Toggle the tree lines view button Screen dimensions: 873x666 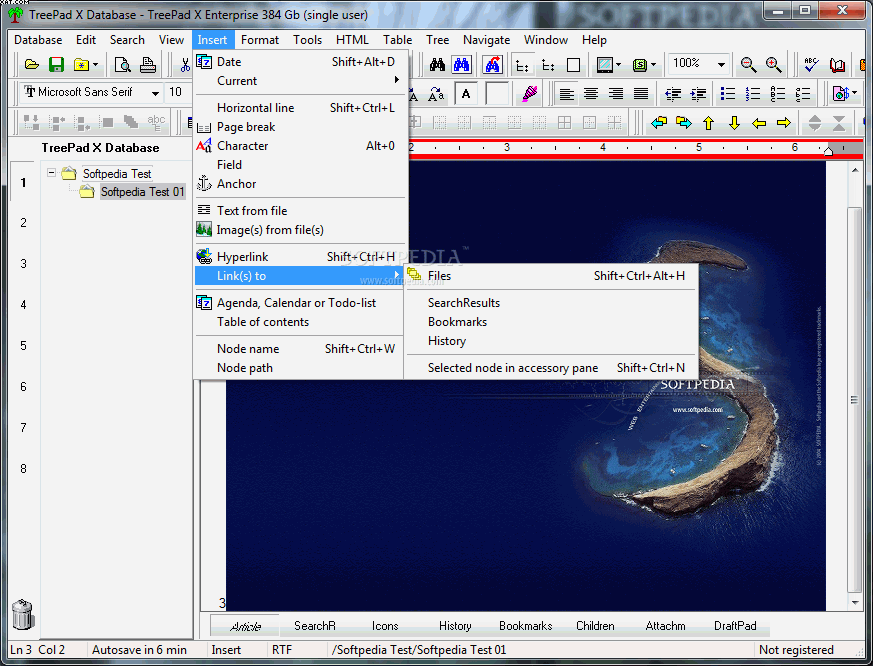click(522, 66)
